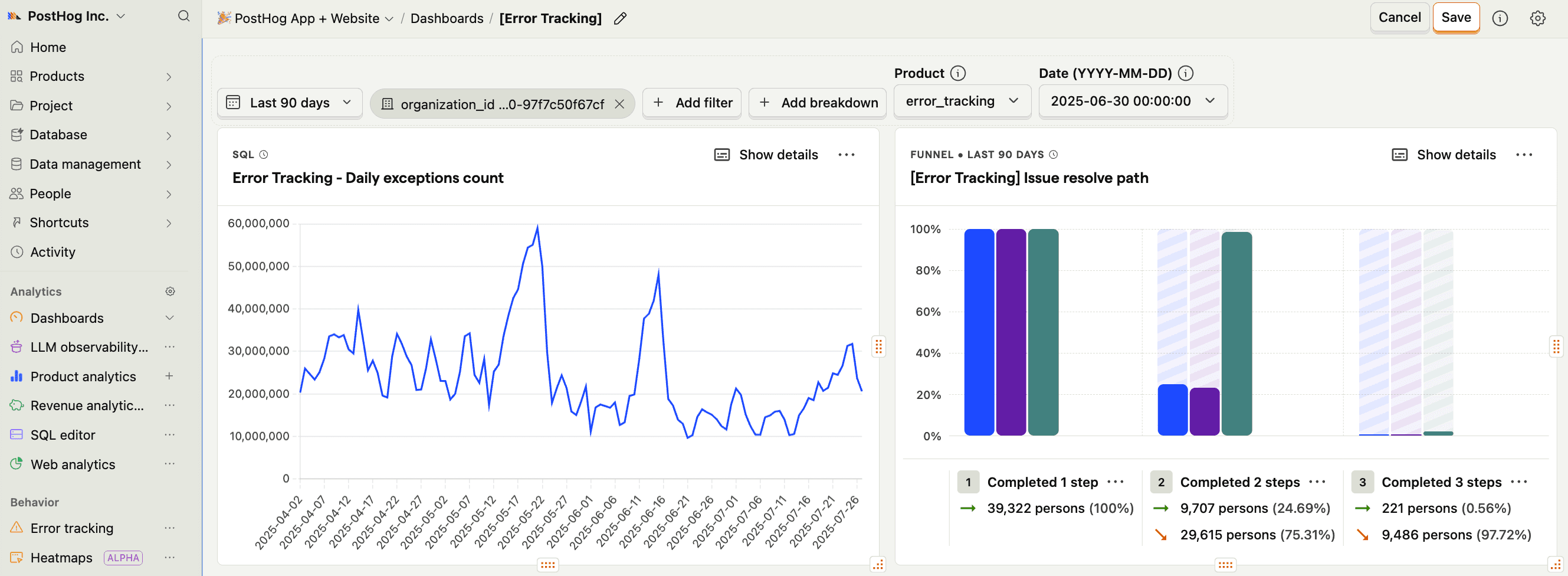Open Error tracking more options
Image resolution: width=1568 pixels, height=576 pixels.
170,528
